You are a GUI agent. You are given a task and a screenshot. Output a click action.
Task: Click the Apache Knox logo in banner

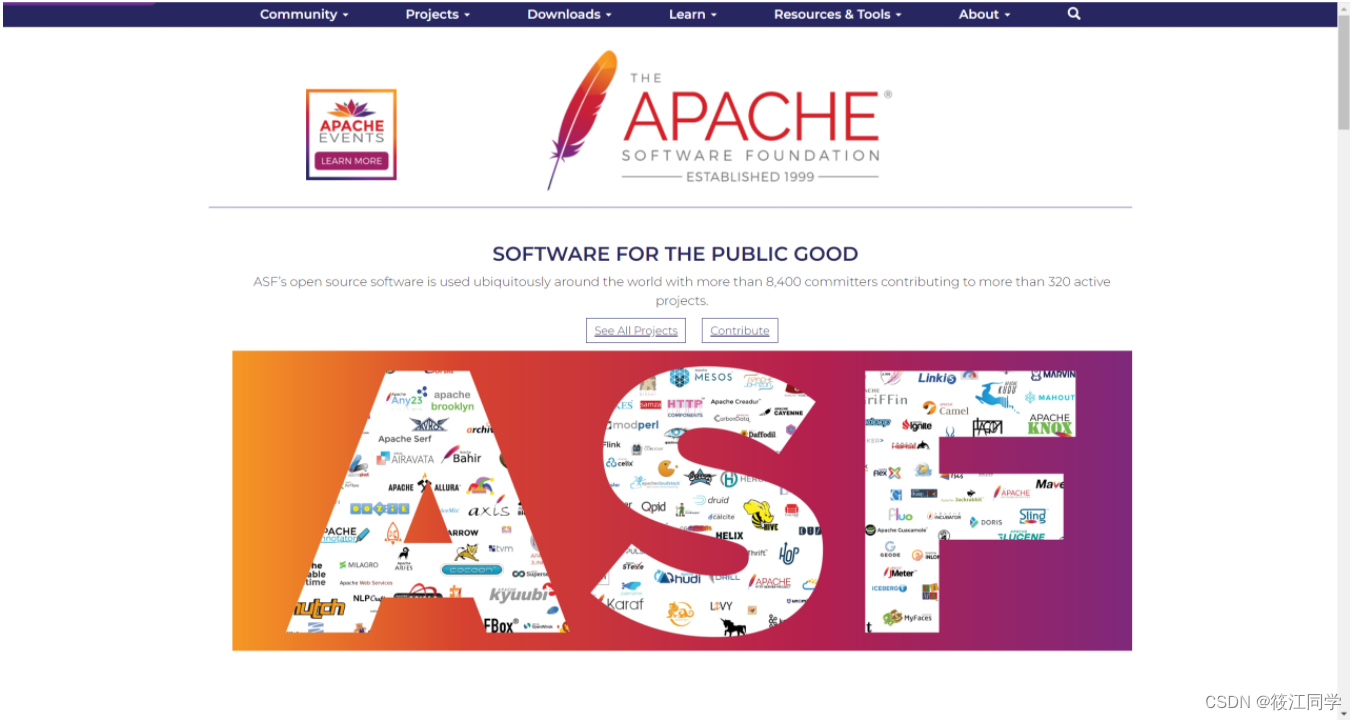tap(1050, 424)
